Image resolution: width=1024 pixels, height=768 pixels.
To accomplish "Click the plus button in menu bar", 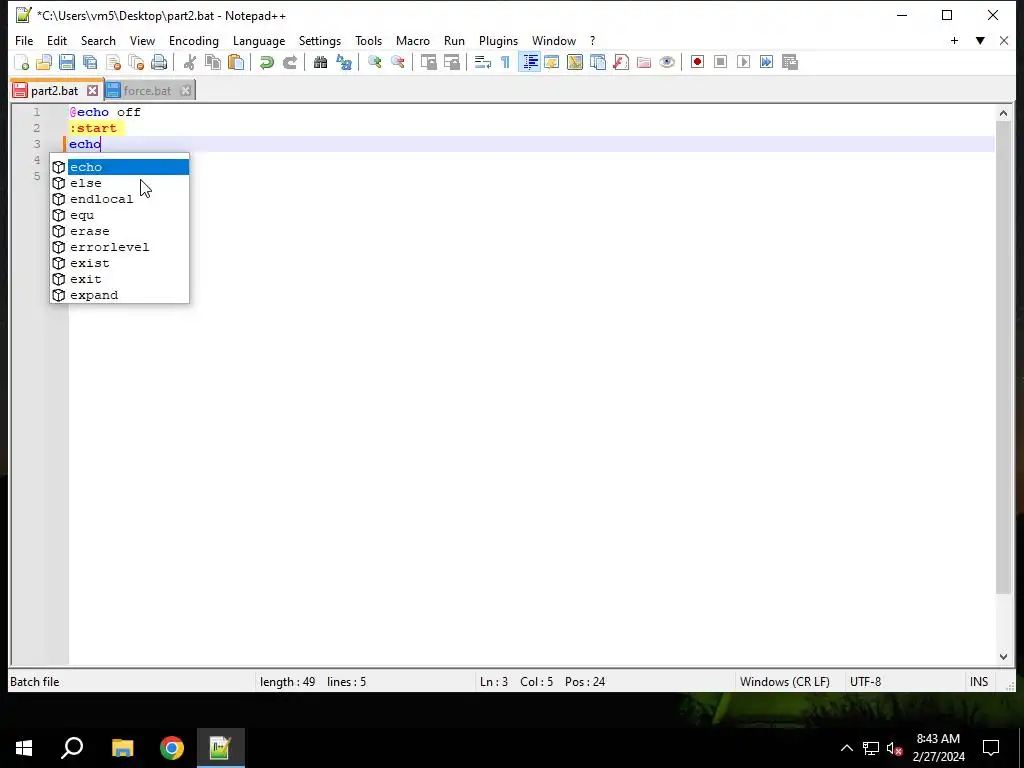I will pyautogui.click(x=954, y=40).
